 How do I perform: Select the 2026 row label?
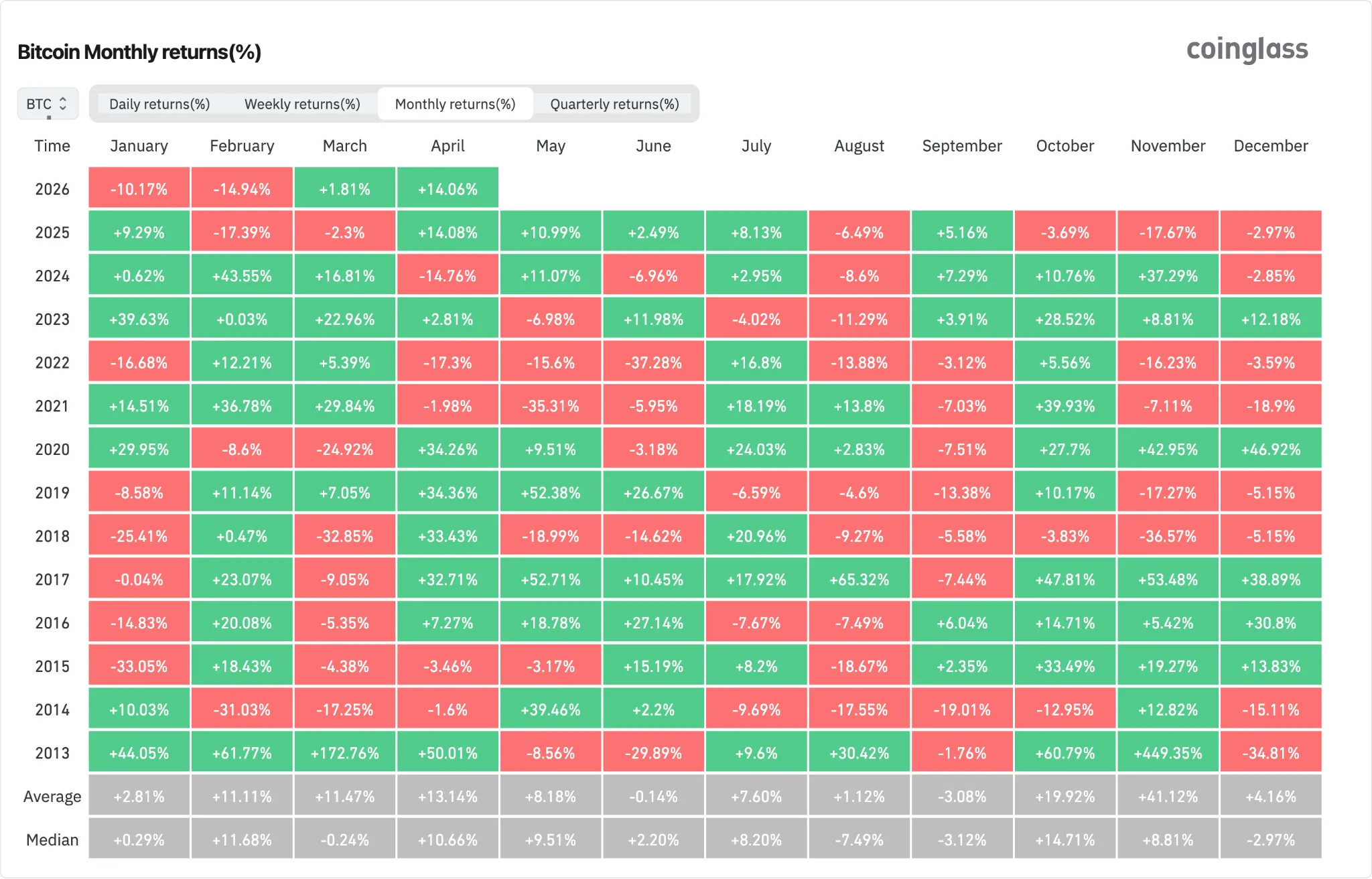[x=52, y=189]
